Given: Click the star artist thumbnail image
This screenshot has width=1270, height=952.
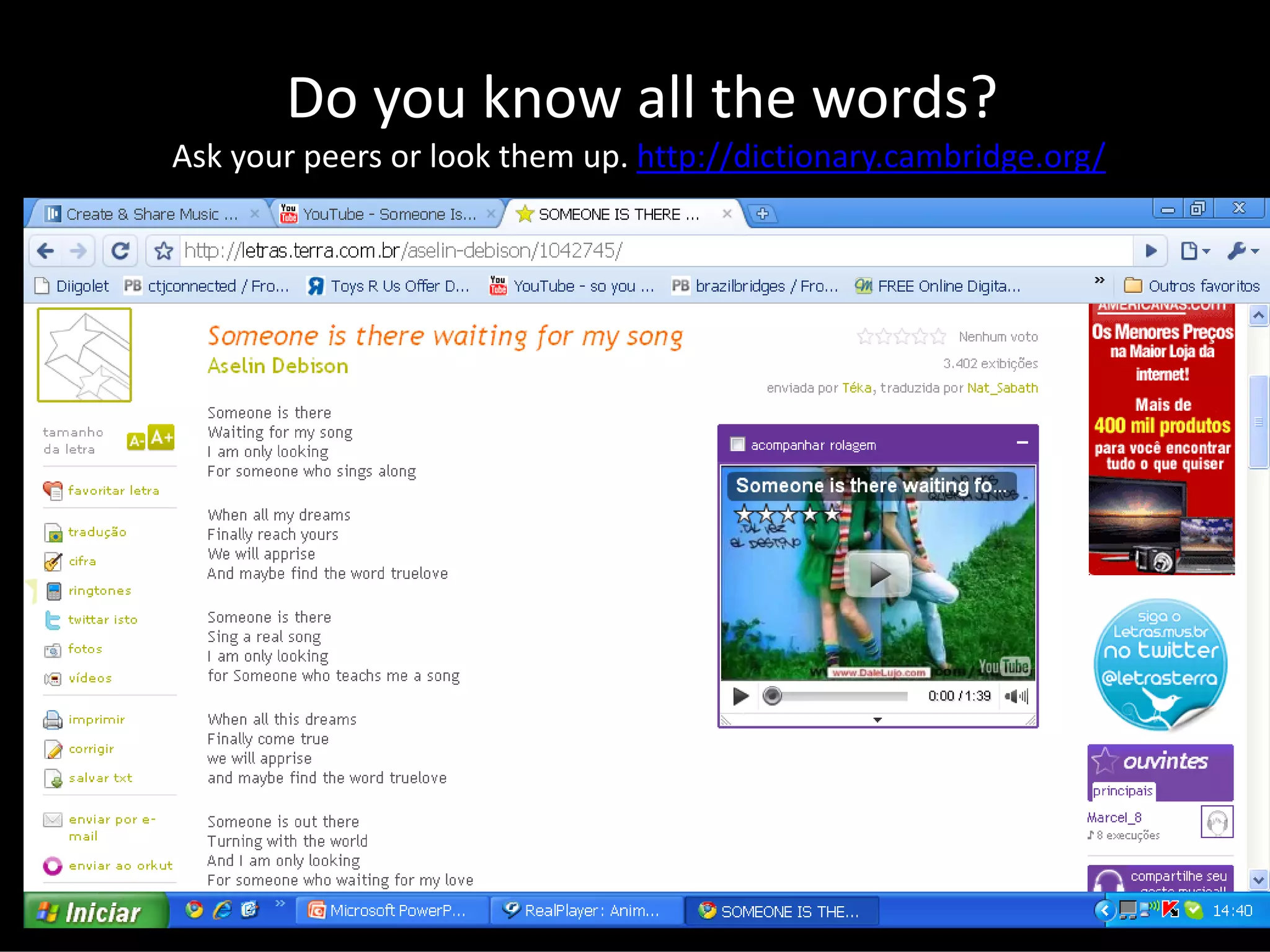Looking at the screenshot, I should coord(84,355).
